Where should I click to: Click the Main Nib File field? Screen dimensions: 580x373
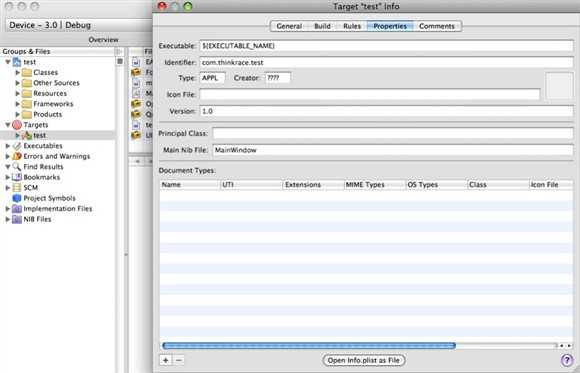coord(393,150)
